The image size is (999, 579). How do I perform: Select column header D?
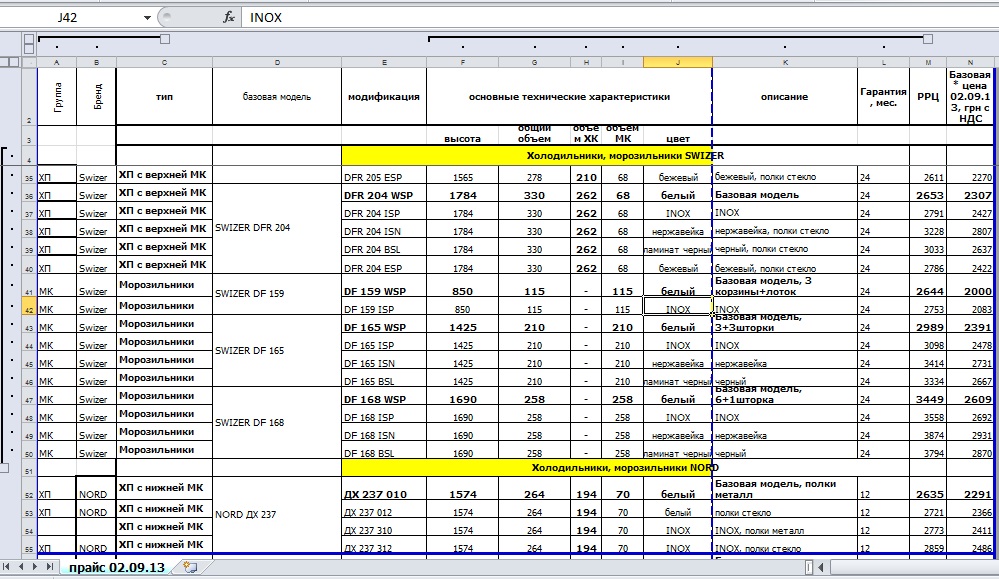277,62
